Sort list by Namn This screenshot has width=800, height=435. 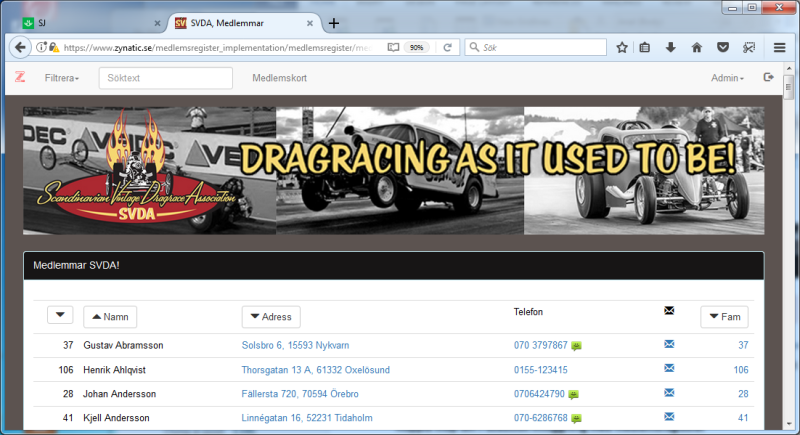click(x=110, y=317)
